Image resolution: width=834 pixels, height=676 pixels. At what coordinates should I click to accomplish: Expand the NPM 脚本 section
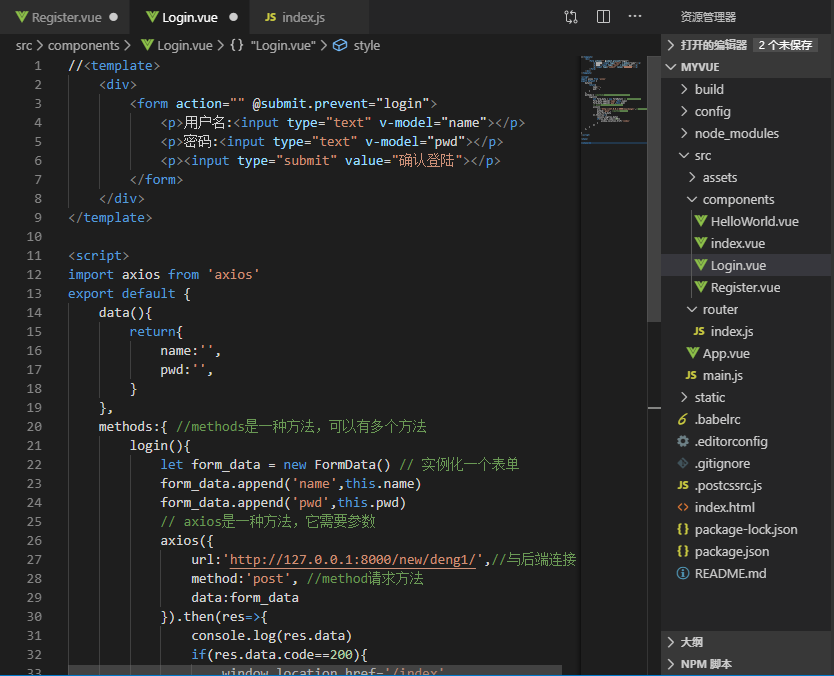(x=706, y=664)
